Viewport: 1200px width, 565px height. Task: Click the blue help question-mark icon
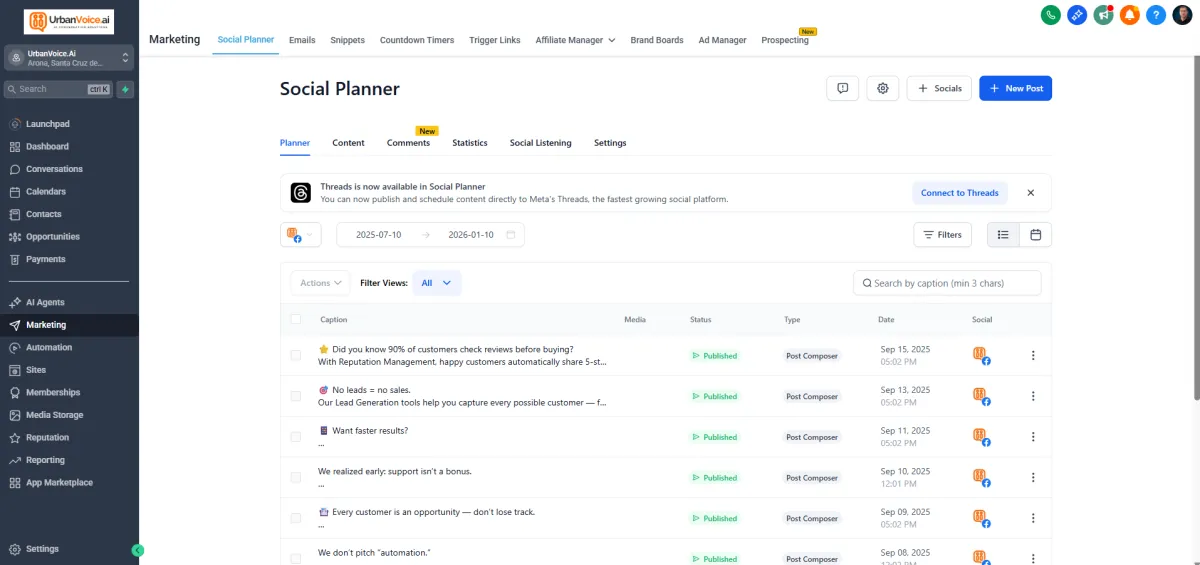point(1156,15)
